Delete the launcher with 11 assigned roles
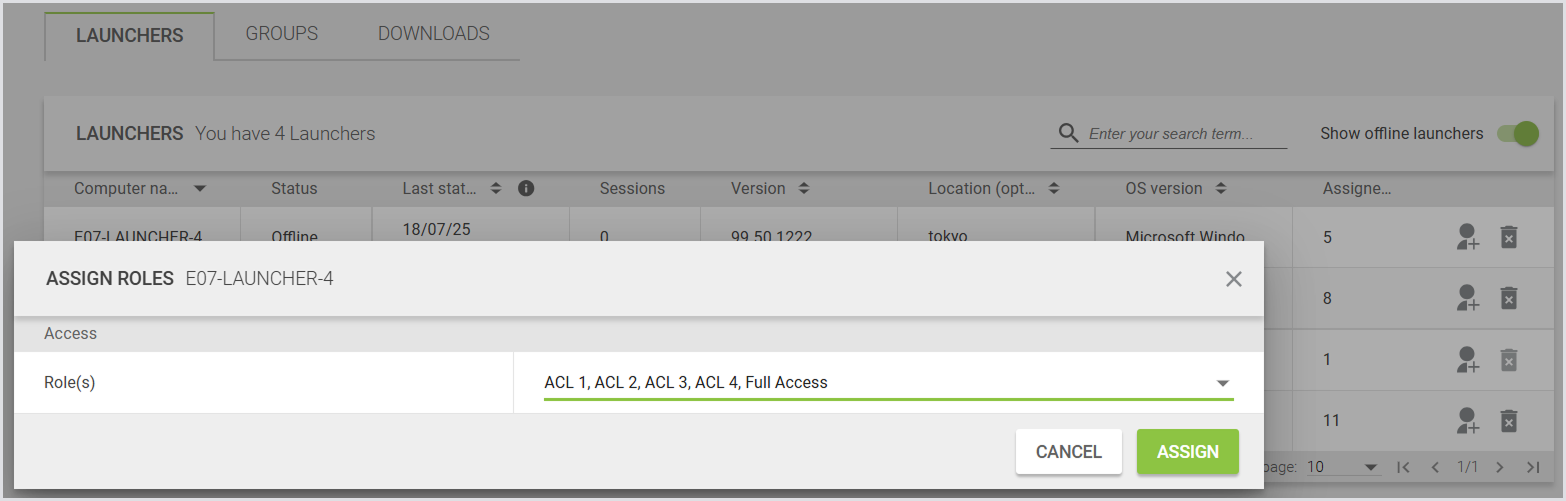This screenshot has width=1566, height=501. (x=1509, y=421)
